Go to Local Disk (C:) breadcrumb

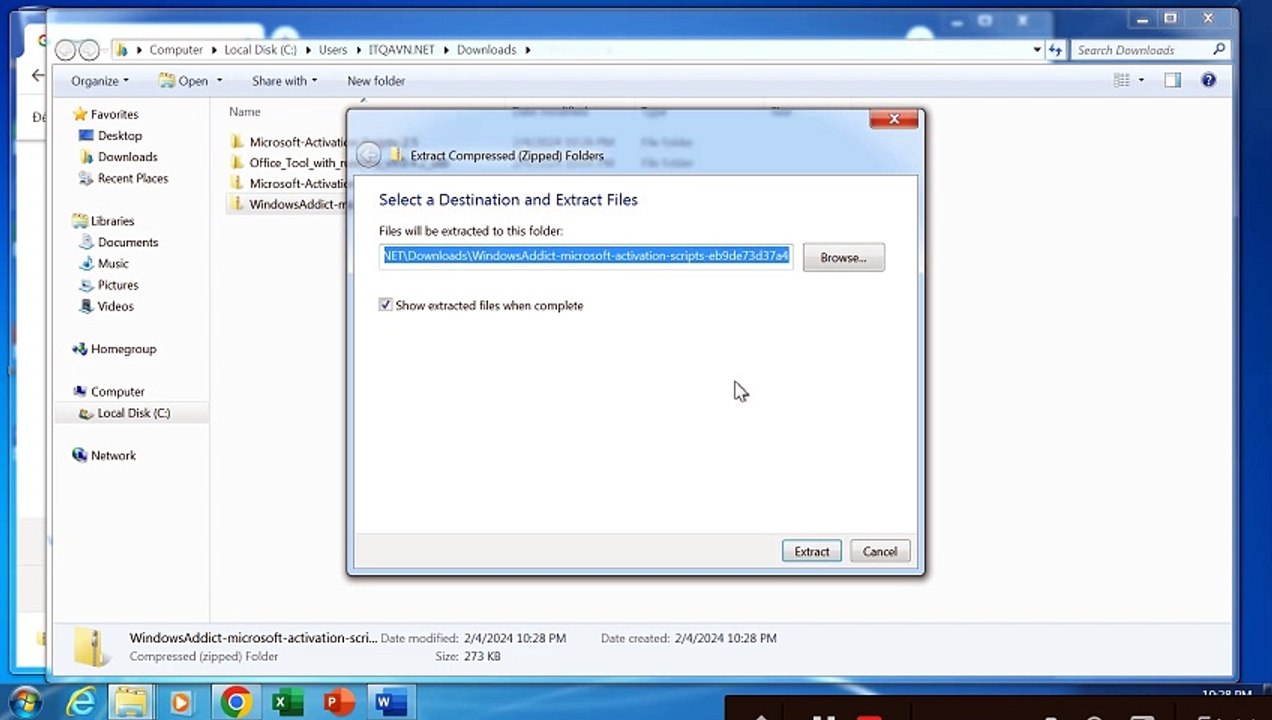pyautogui.click(x=260, y=50)
